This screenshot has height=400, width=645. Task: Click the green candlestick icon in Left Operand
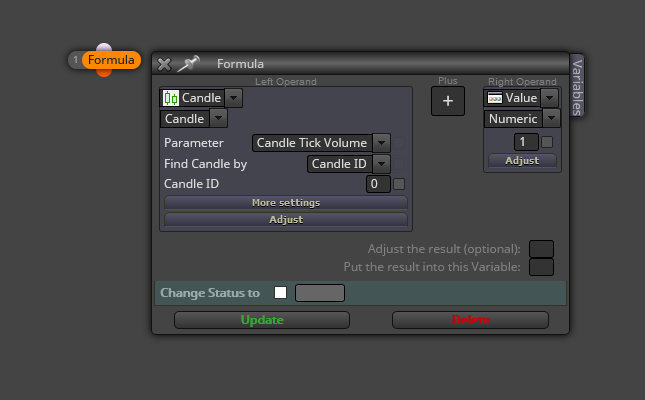171,98
